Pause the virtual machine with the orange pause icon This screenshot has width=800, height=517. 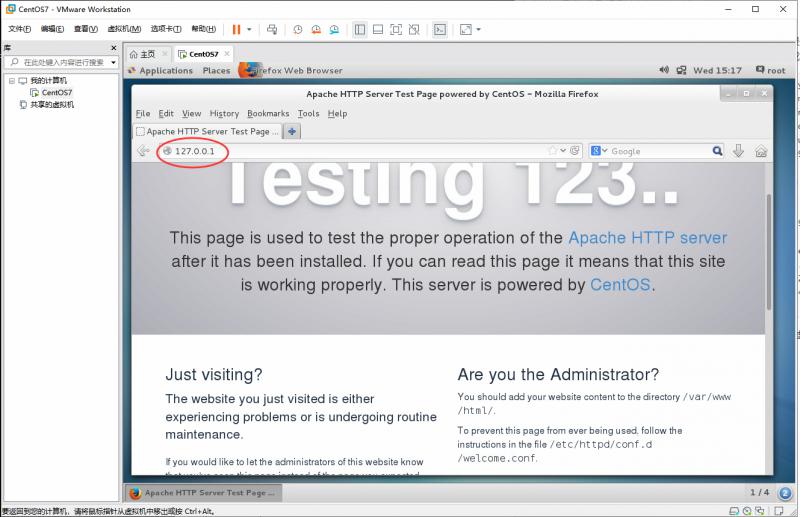[x=236, y=30]
